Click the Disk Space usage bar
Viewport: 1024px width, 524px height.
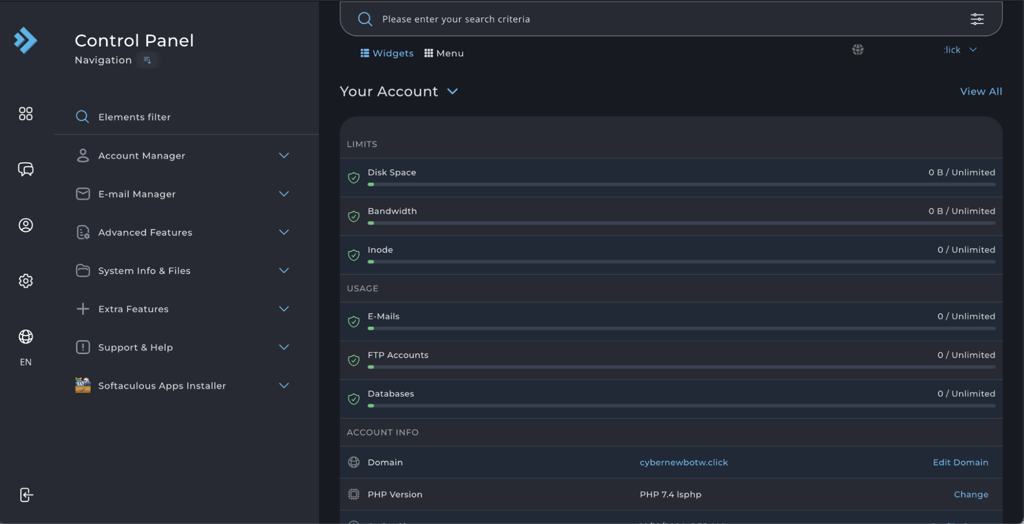click(x=681, y=185)
